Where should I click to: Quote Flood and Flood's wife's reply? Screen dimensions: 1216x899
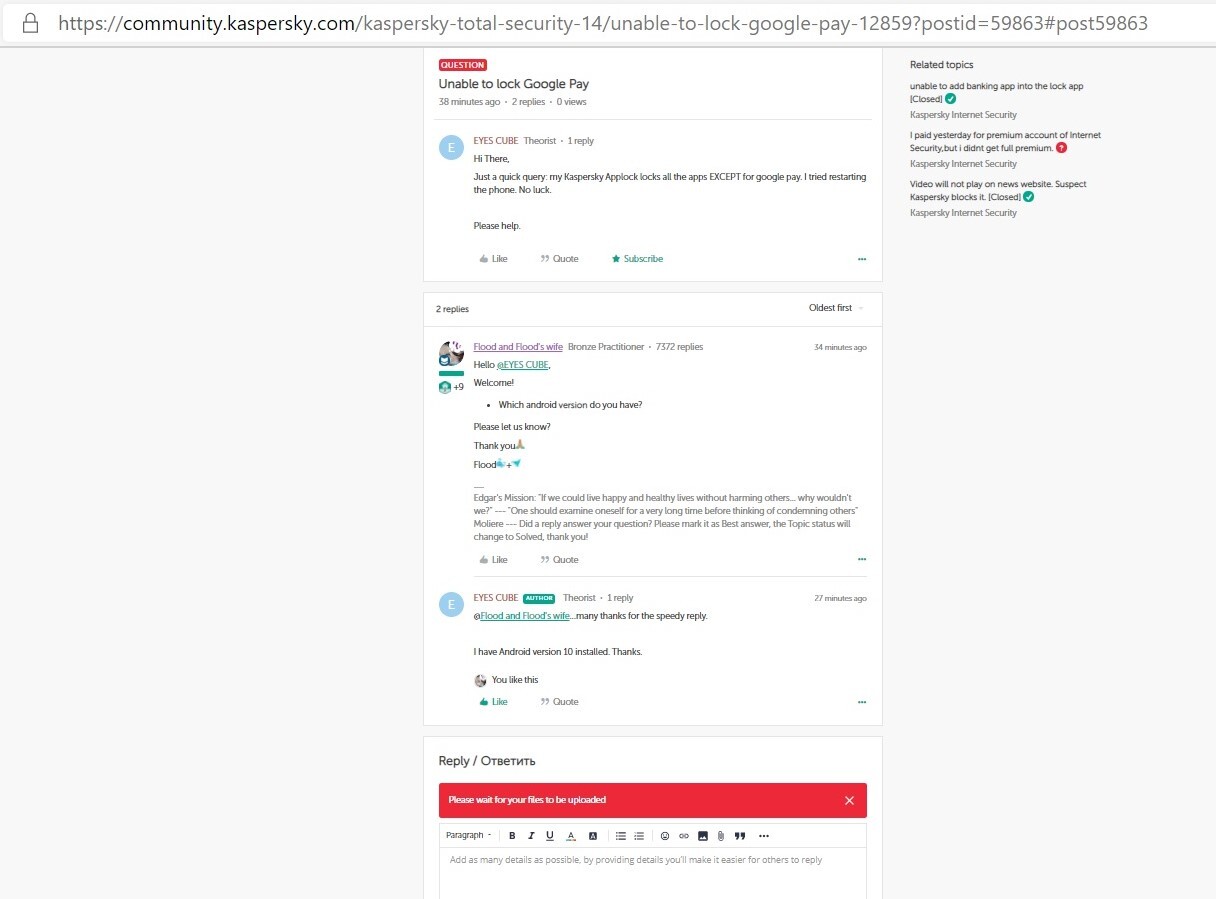coord(559,560)
